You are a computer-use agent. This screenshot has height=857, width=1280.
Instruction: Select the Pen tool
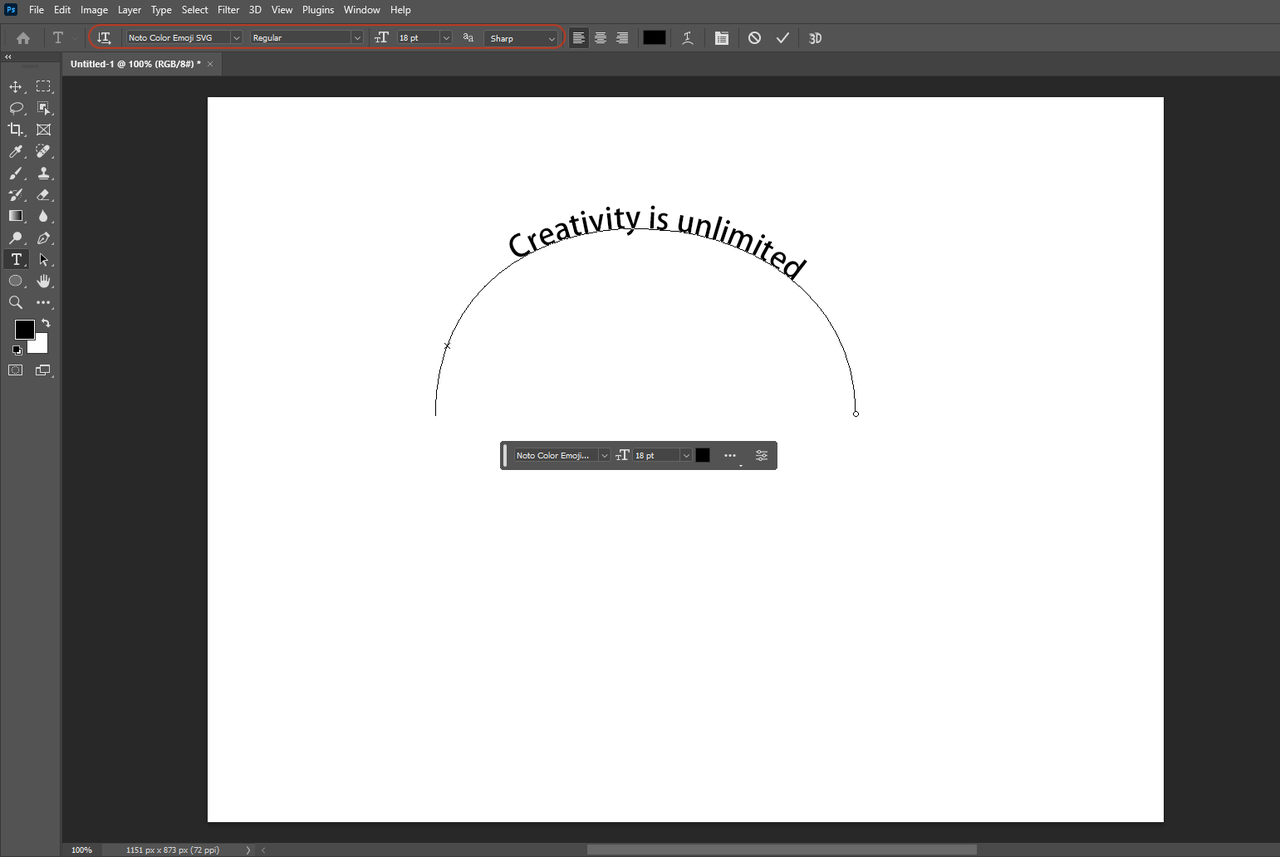point(44,238)
